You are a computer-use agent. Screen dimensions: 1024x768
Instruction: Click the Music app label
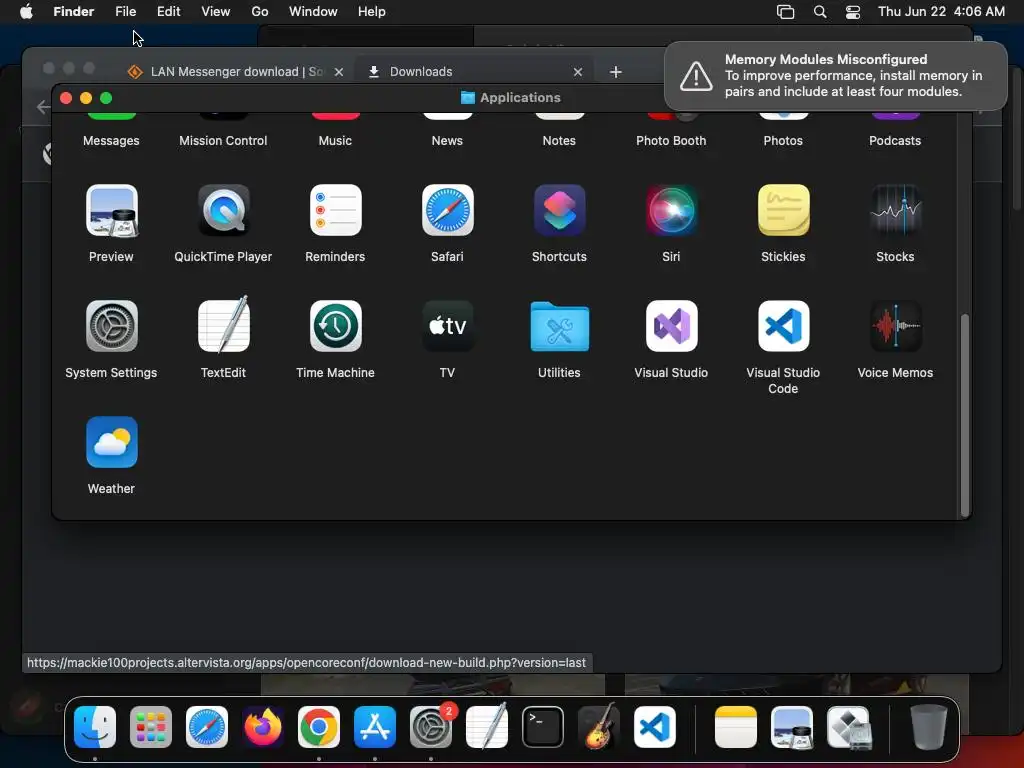335,141
